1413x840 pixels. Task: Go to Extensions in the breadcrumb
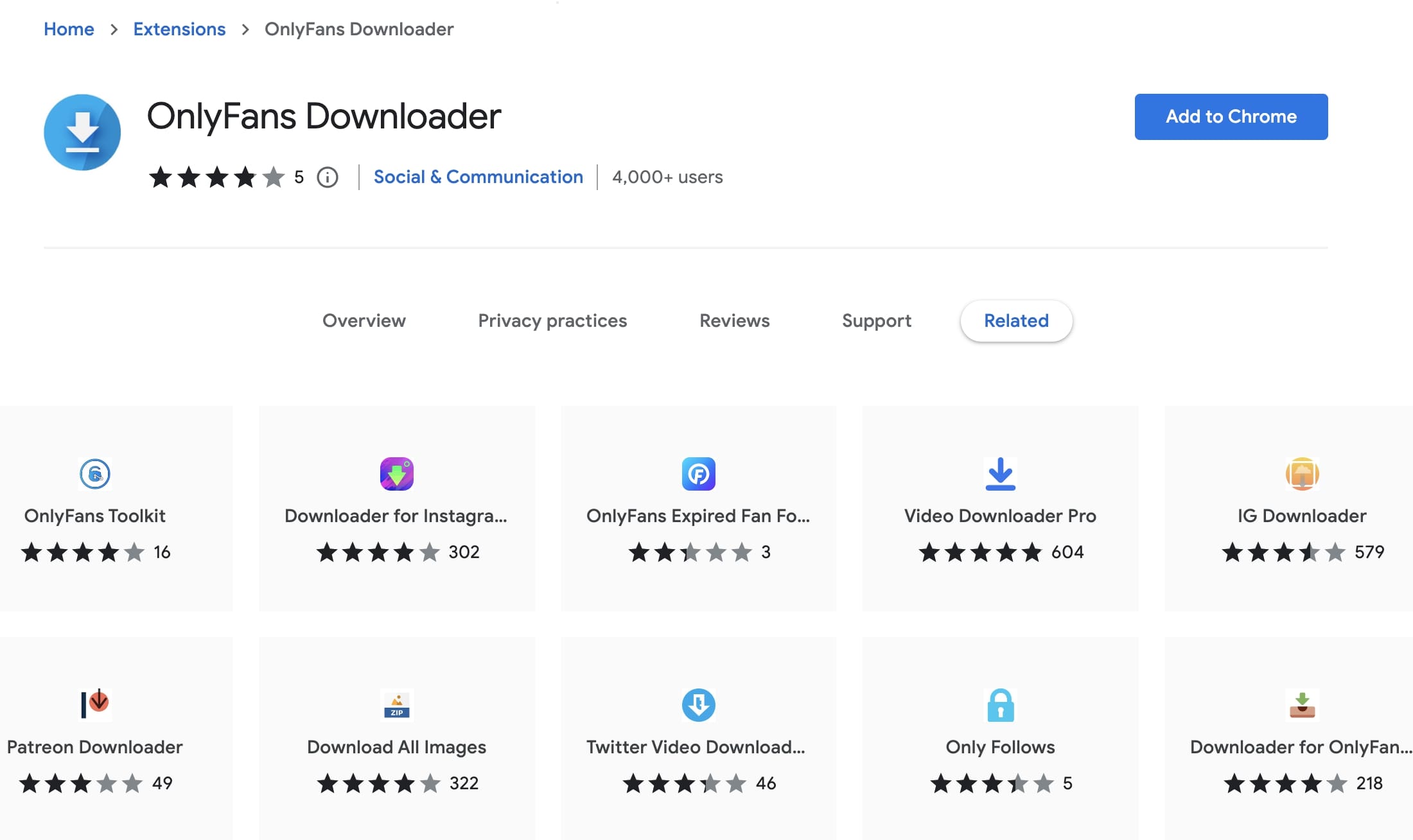point(179,29)
